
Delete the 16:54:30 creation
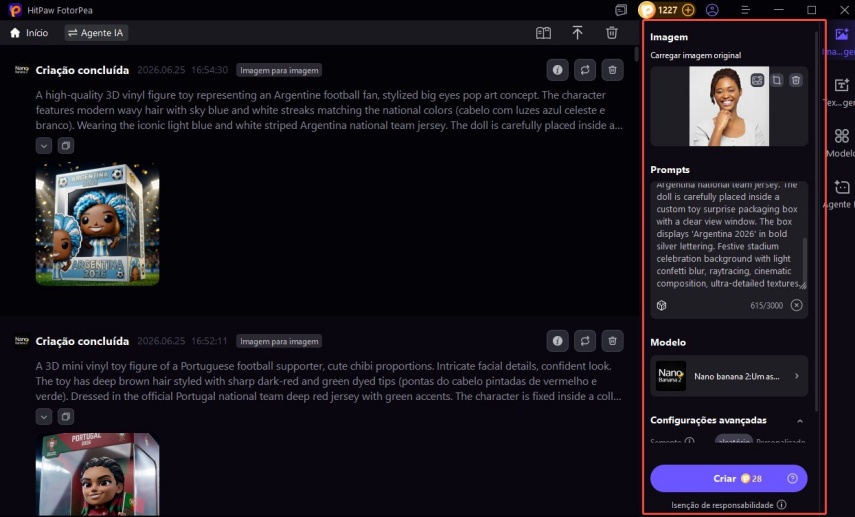[x=612, y=70]
